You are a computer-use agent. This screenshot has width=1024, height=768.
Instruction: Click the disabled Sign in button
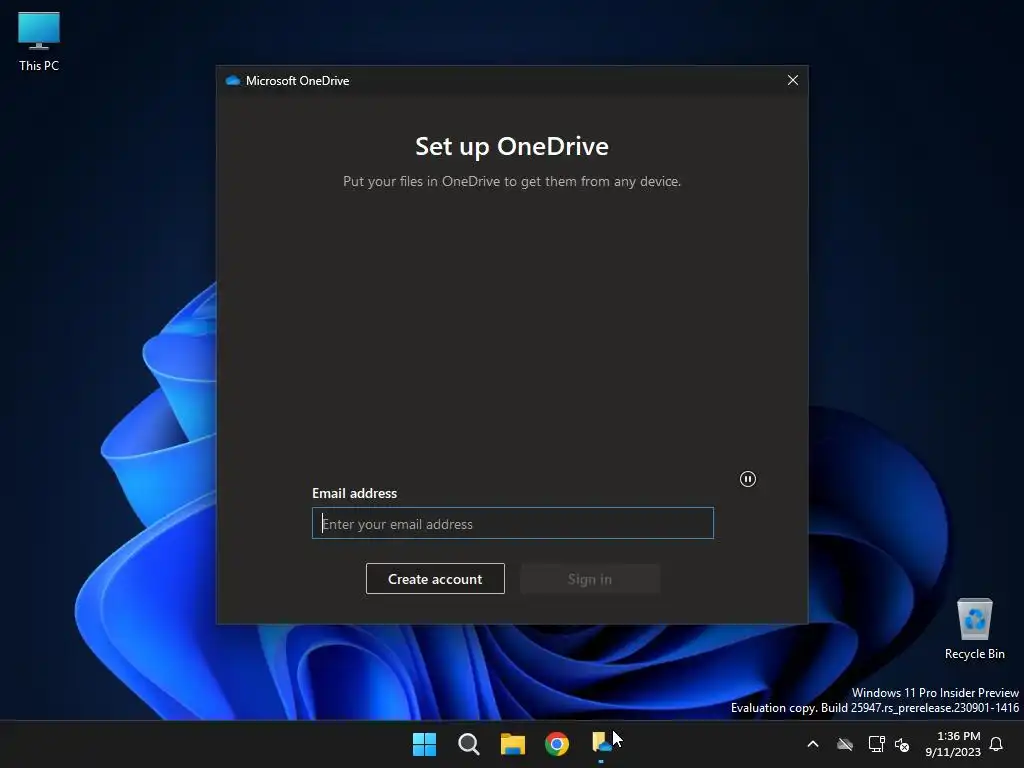click(590, 579)
